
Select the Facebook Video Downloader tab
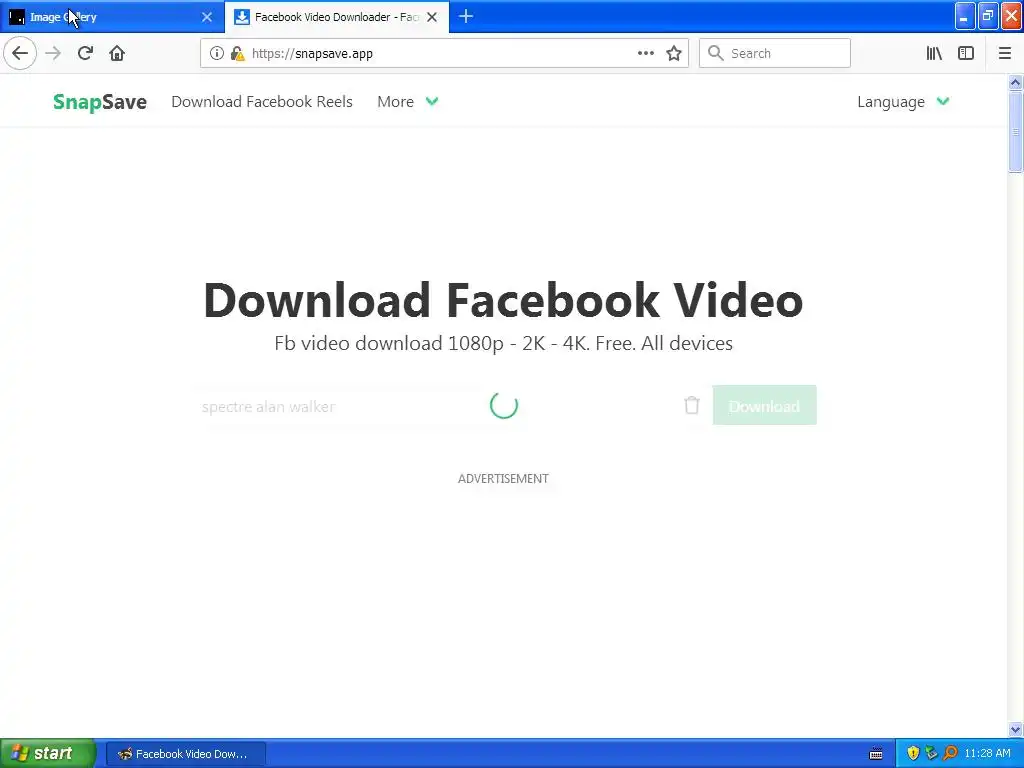(x=337, y=17)
